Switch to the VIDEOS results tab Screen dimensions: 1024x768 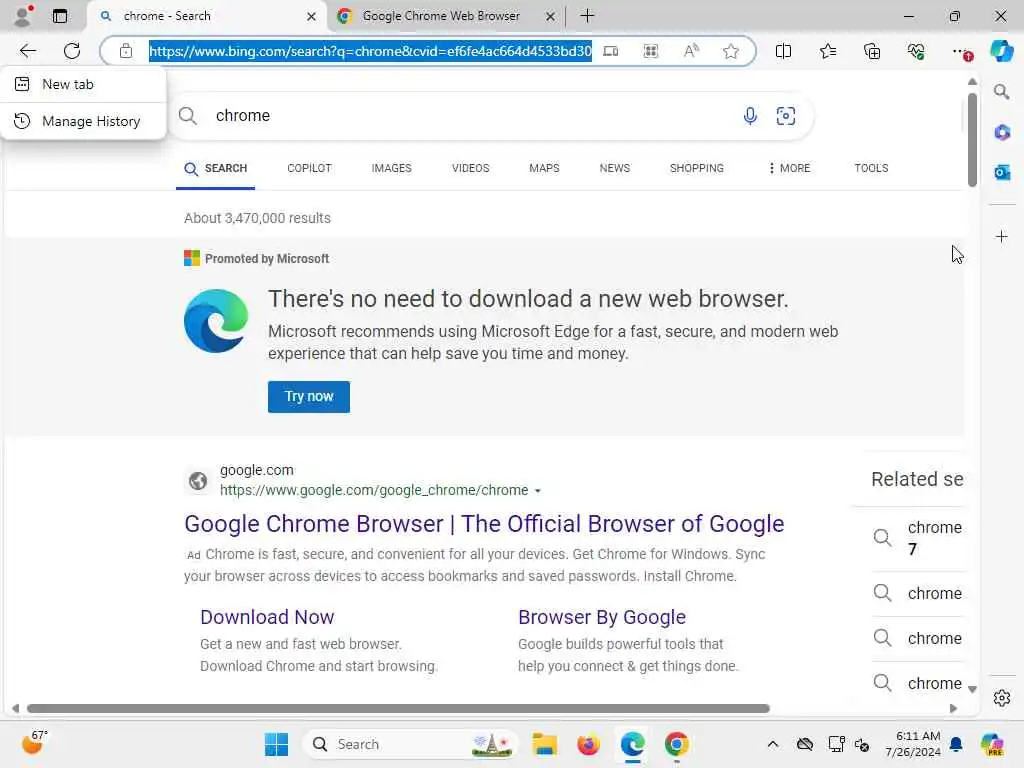[x=470, y=168]
